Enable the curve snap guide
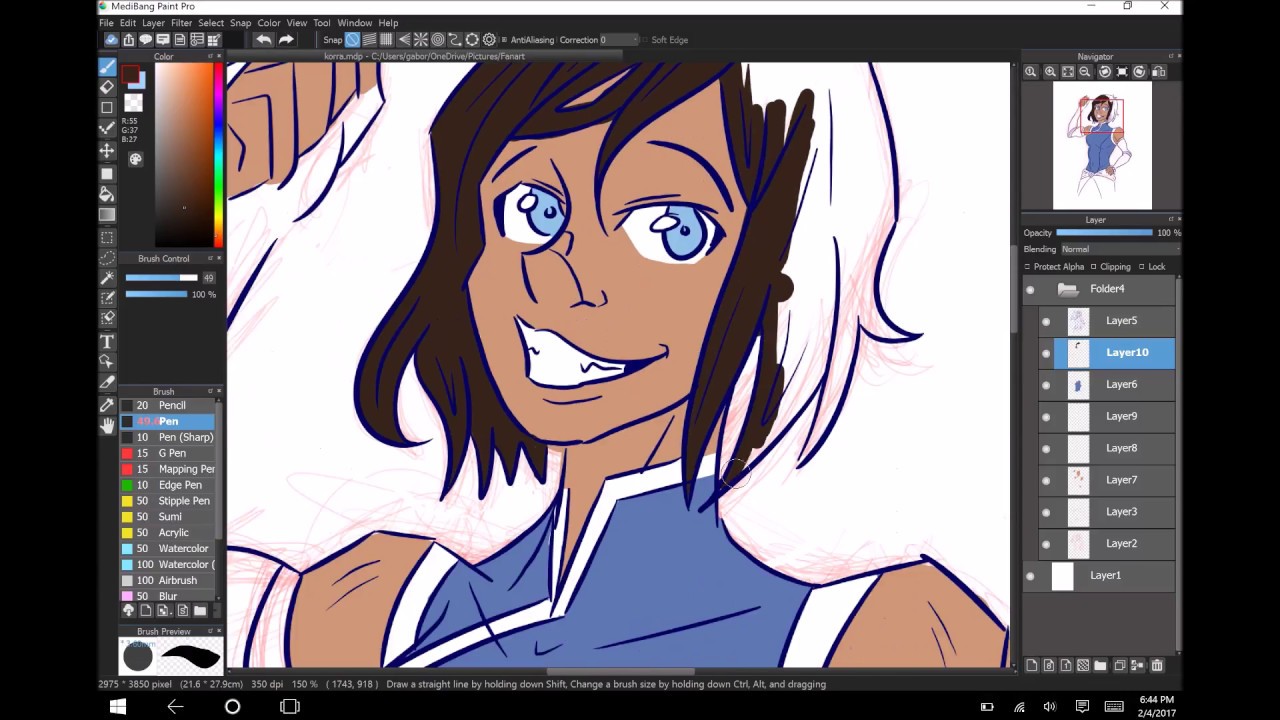1280x720 pixels. [x=455, y=40]
